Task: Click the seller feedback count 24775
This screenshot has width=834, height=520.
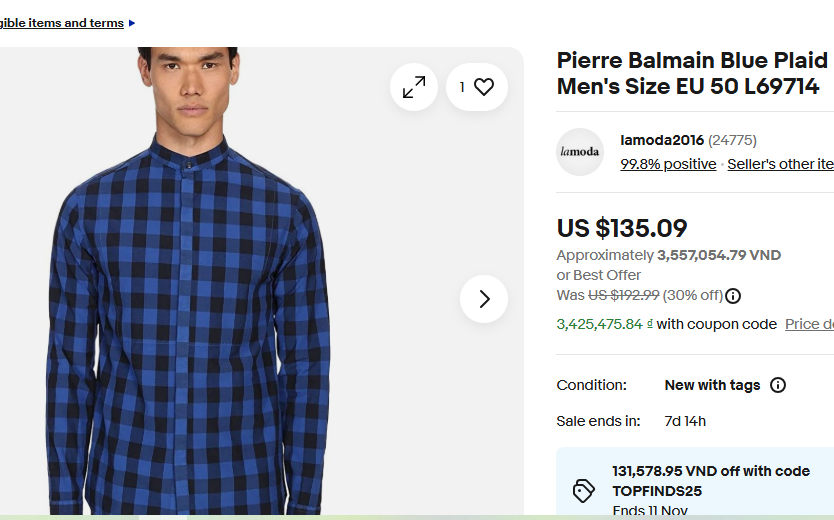Action: (732, 140)
